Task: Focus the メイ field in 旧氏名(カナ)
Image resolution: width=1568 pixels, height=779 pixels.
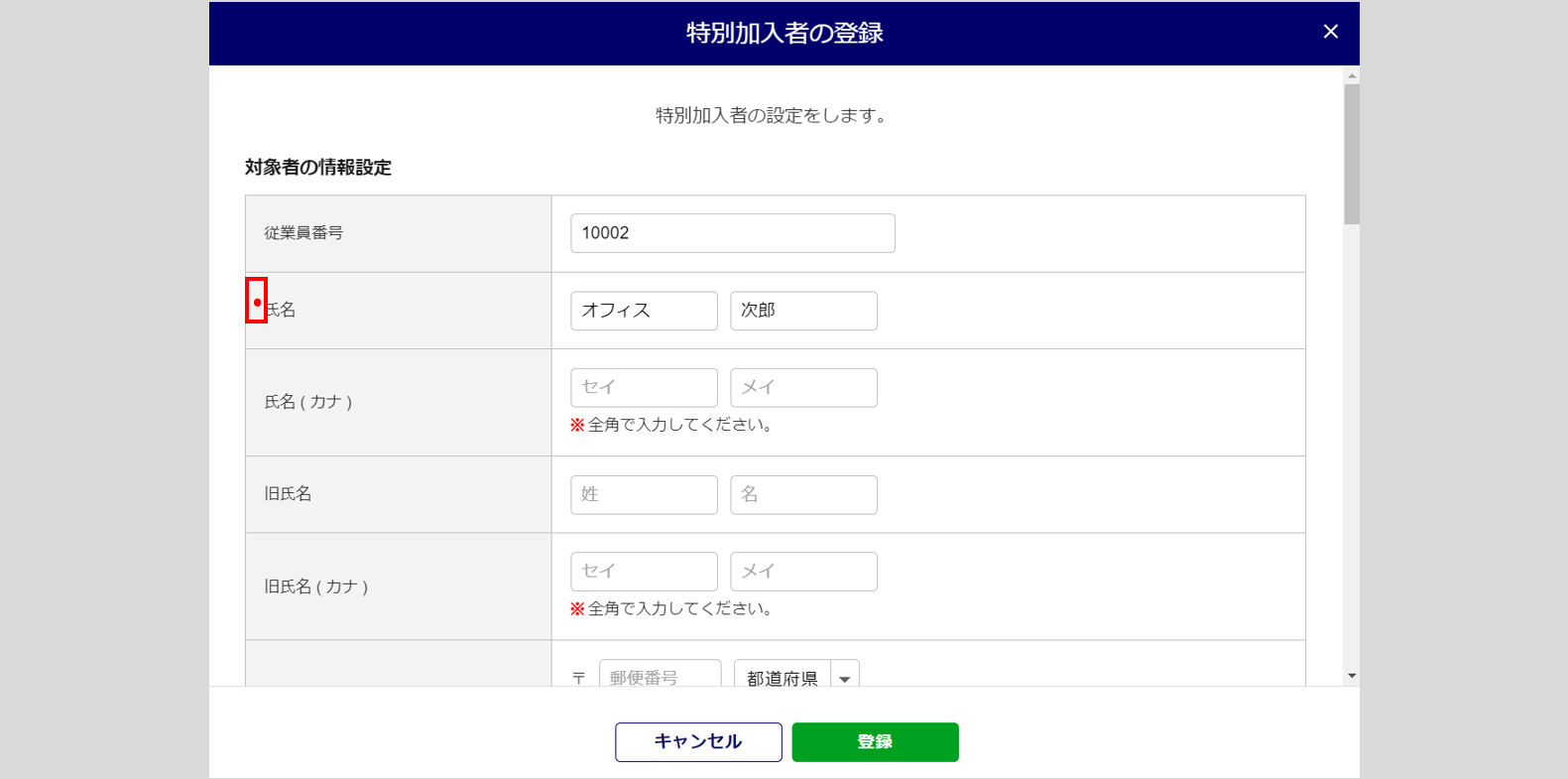Action: (803, 571)
